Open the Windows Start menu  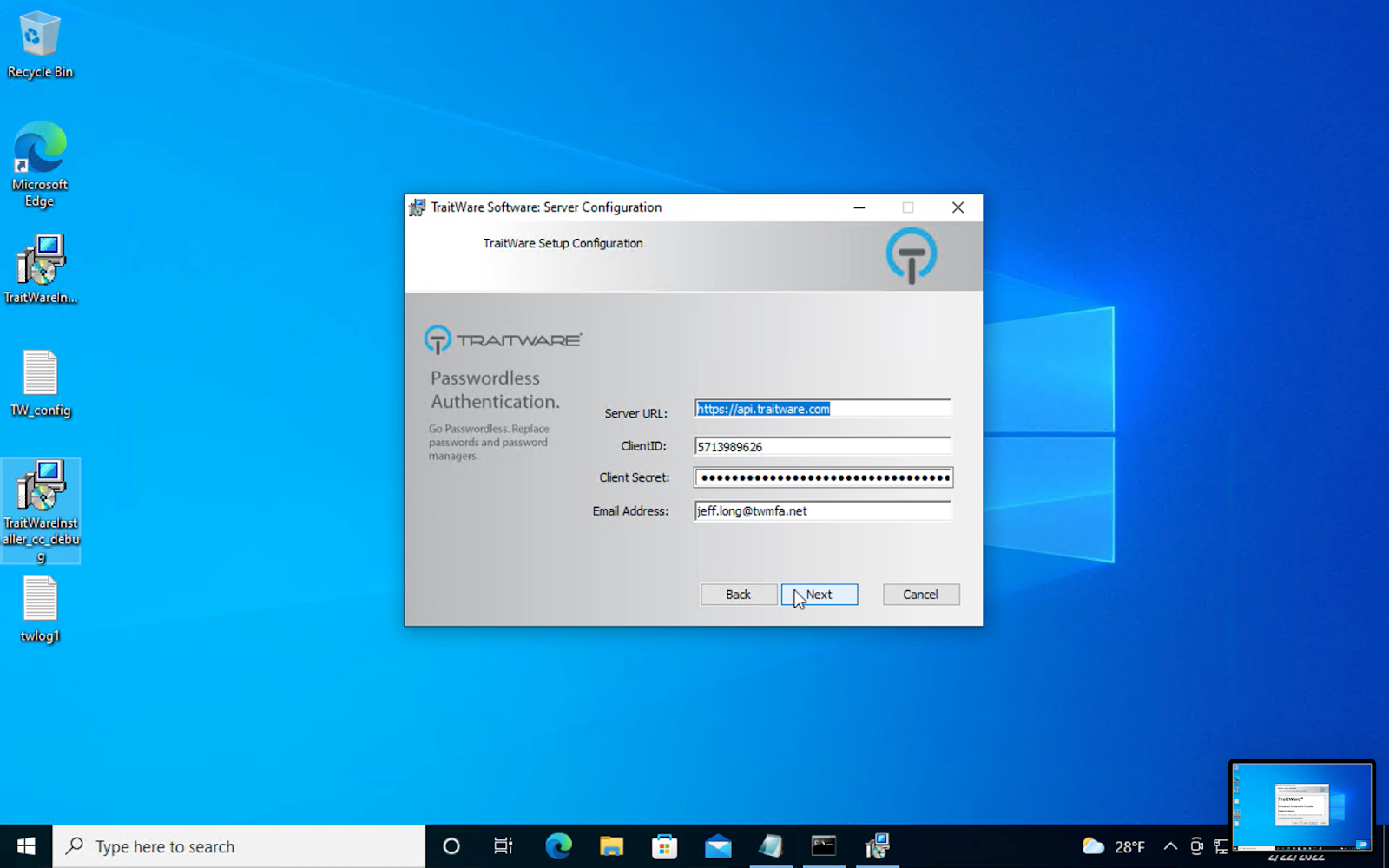[26, 846]
